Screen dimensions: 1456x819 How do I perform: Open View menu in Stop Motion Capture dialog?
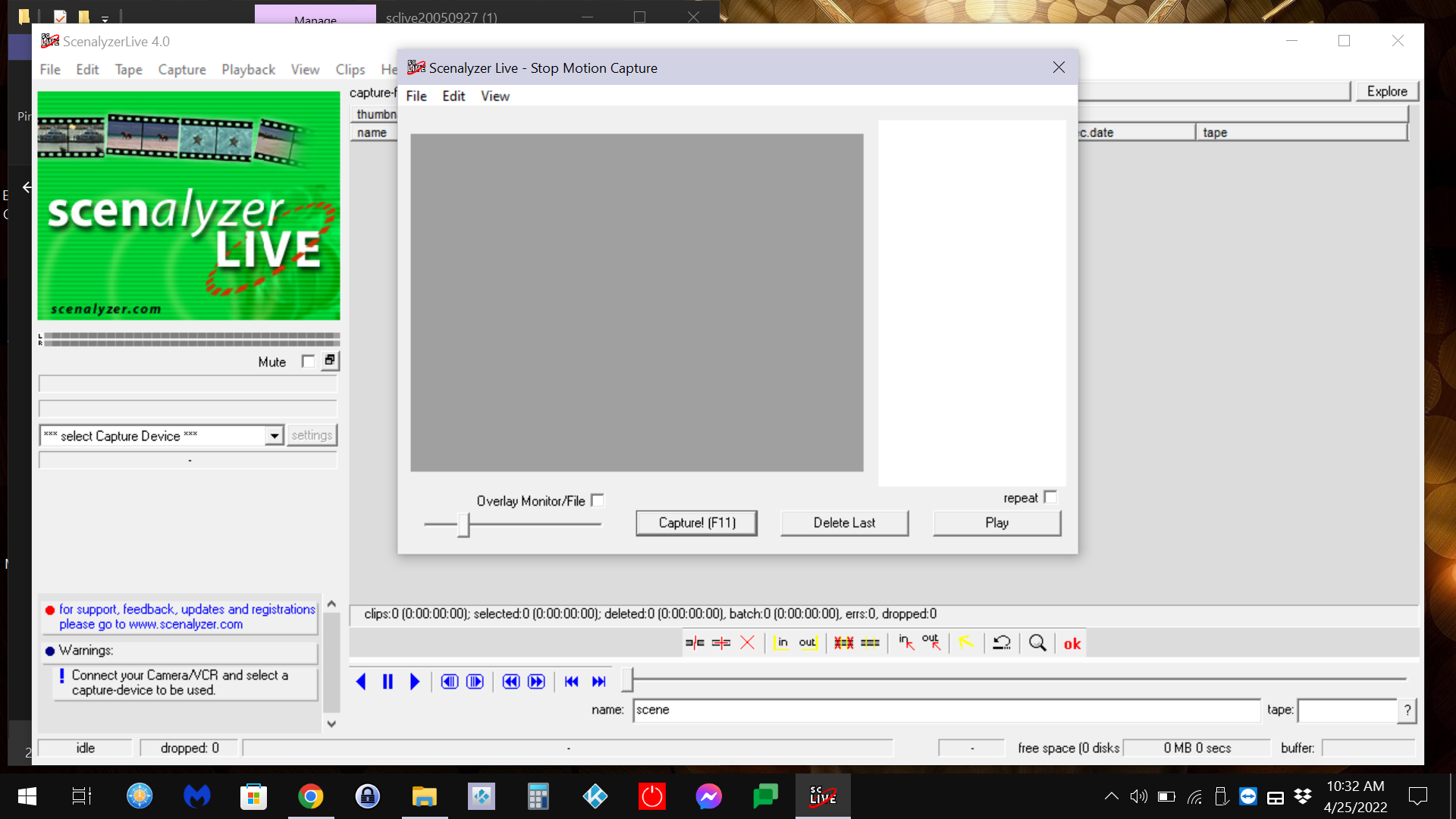(x=495, y=96)
